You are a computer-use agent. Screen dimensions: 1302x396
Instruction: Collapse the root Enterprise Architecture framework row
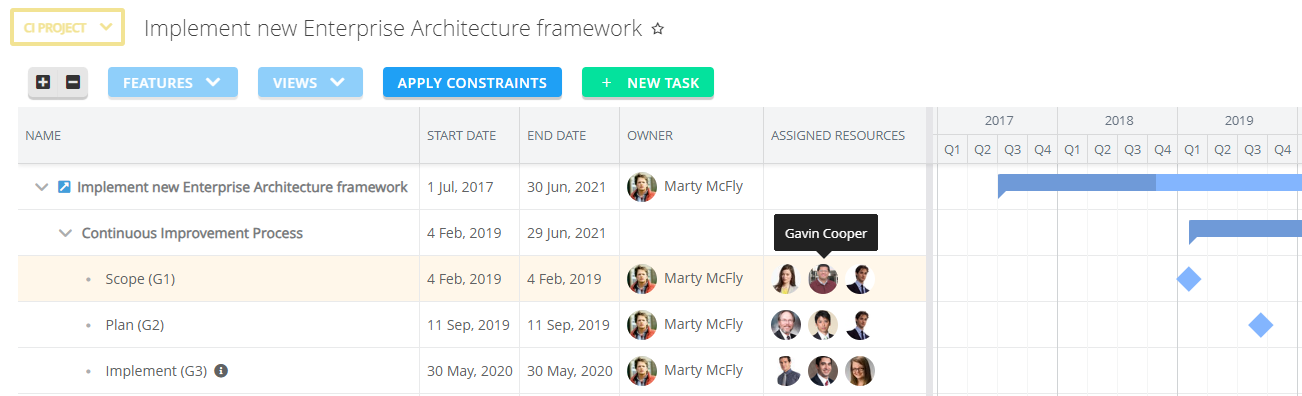click(42, 187)
